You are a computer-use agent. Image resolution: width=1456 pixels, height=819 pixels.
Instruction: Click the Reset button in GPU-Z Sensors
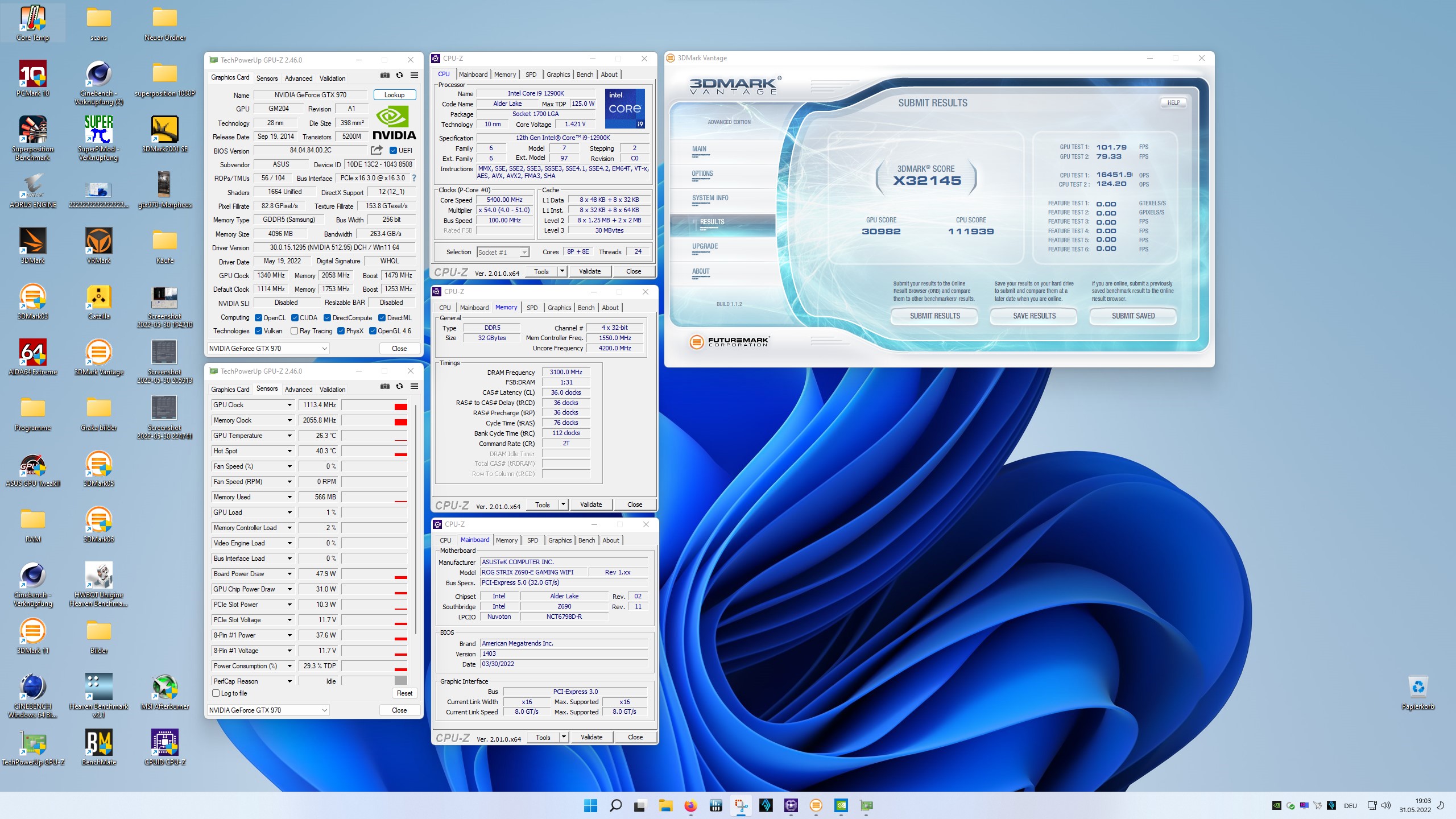click(x=404, y=693)
